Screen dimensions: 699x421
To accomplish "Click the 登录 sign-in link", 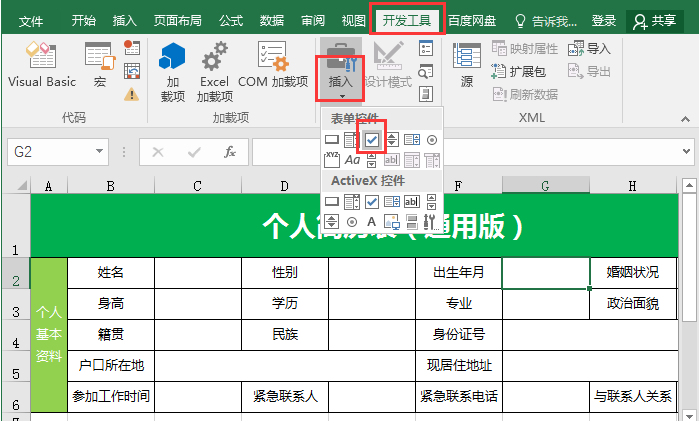I will coord(604,21).
